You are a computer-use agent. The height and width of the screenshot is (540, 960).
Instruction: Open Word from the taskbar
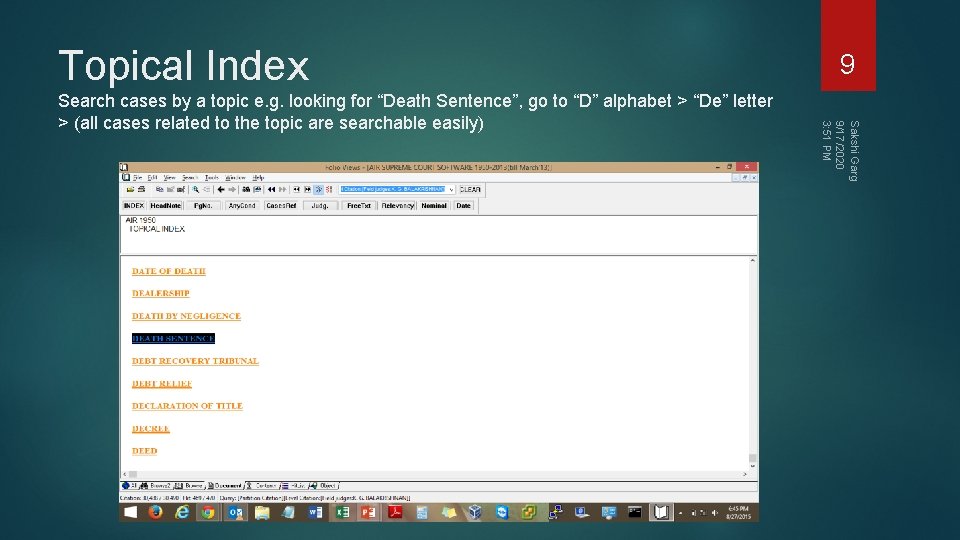point(315,512)
